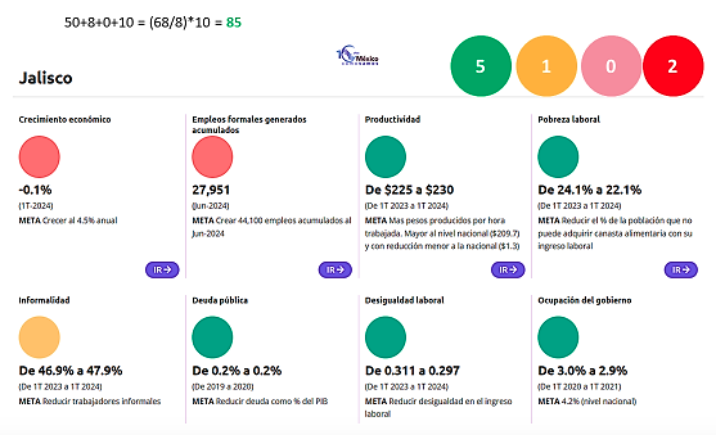Select the green Pobreza laboral indicator circle
Viewport: 716px width, 435px height.
tap(558, 156)
